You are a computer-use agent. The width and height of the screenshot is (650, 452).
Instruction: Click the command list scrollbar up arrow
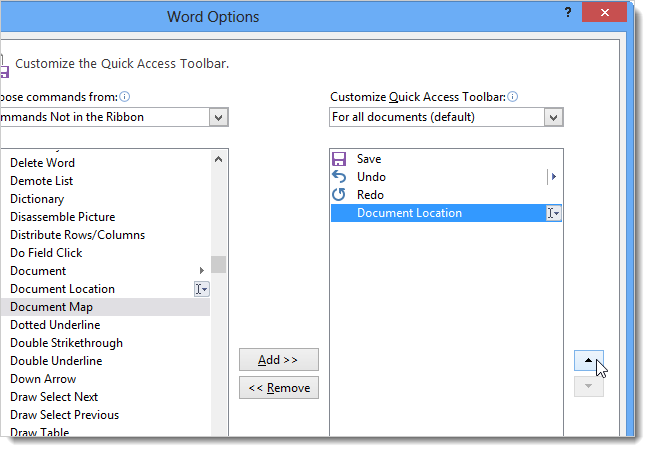pyautogui.click(x=218, y=159)
